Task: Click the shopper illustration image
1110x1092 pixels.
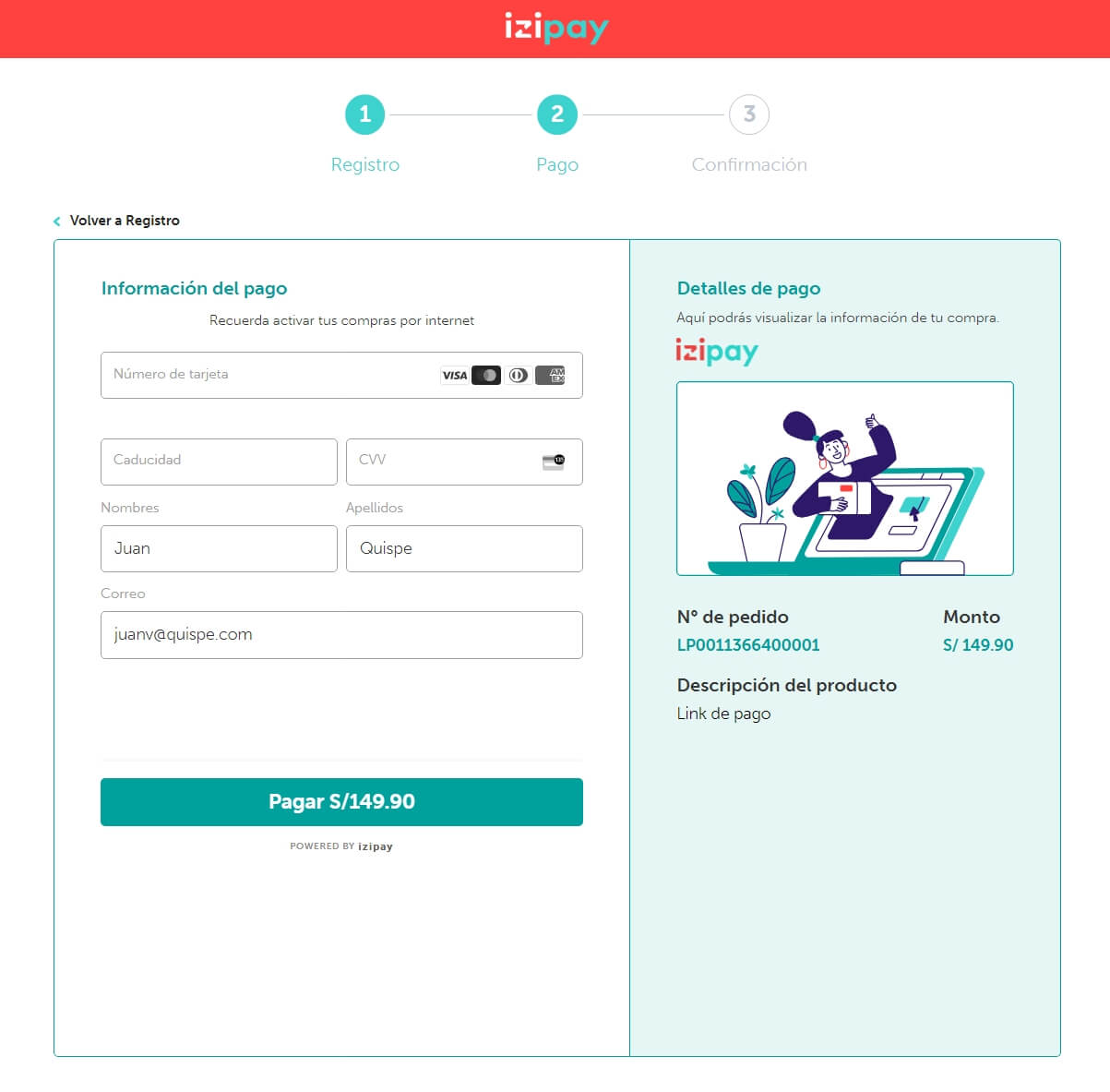Action: click(845, 478)
